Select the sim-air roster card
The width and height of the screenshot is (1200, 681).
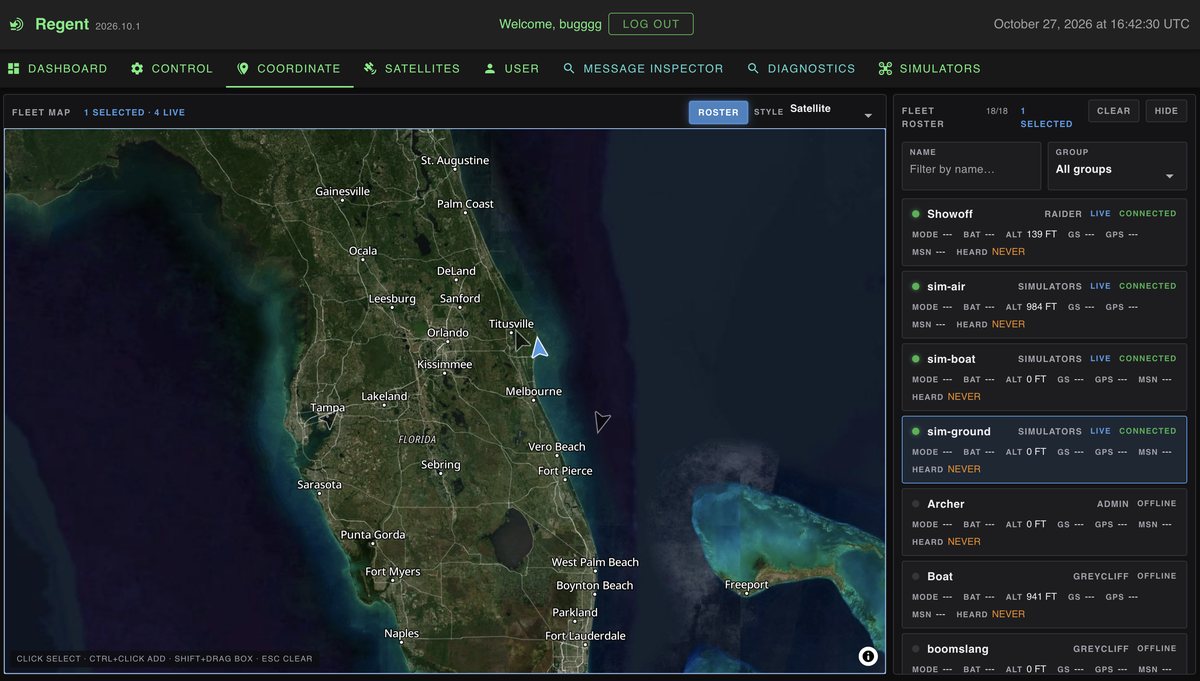(1044, 304)
